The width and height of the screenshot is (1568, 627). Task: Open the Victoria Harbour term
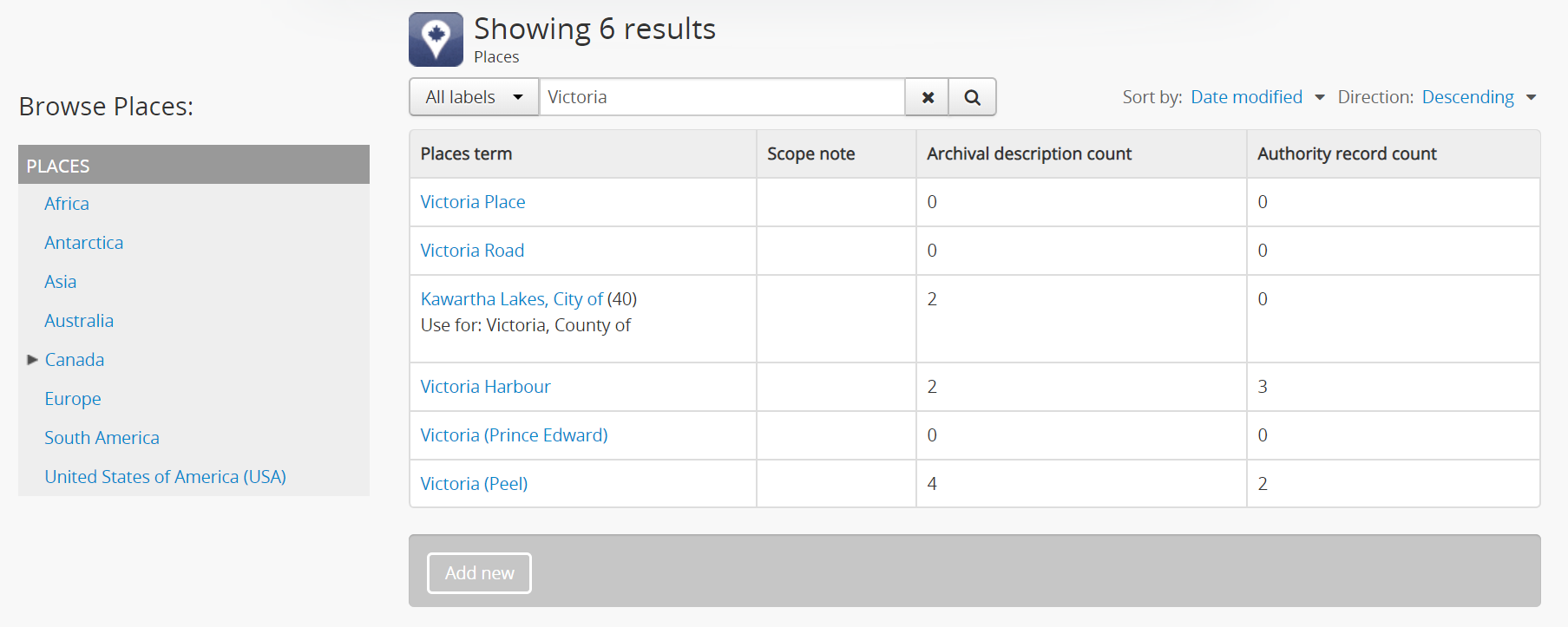485,387
